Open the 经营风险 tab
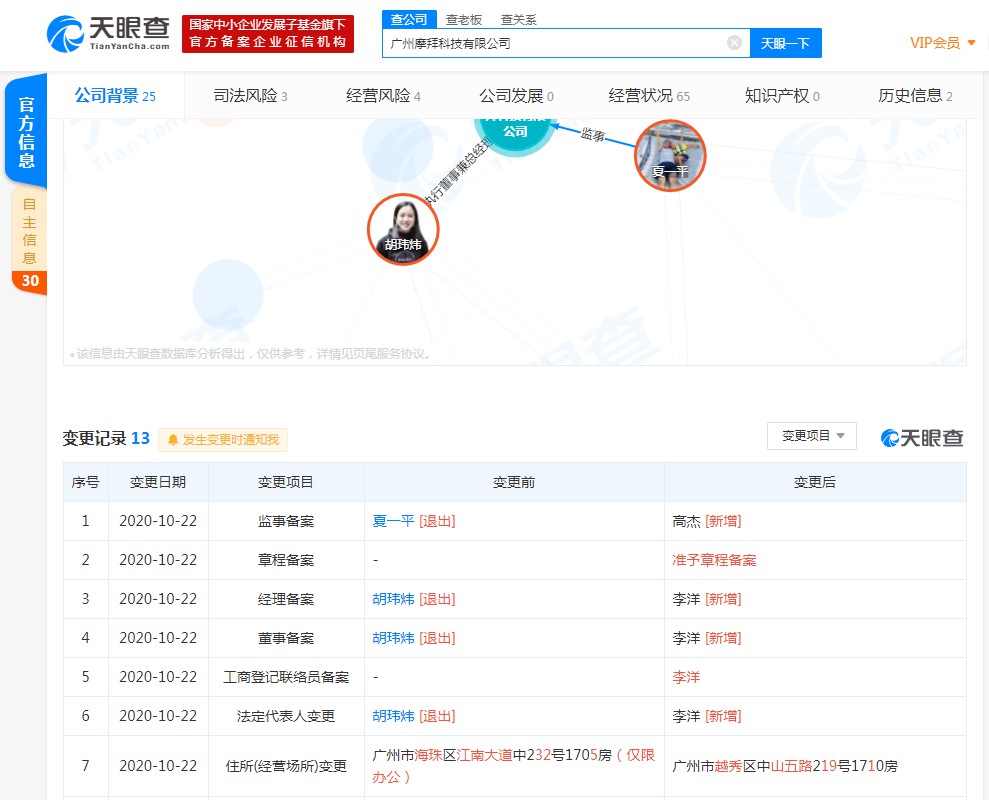989x800 pixels. tap(383, 96)
